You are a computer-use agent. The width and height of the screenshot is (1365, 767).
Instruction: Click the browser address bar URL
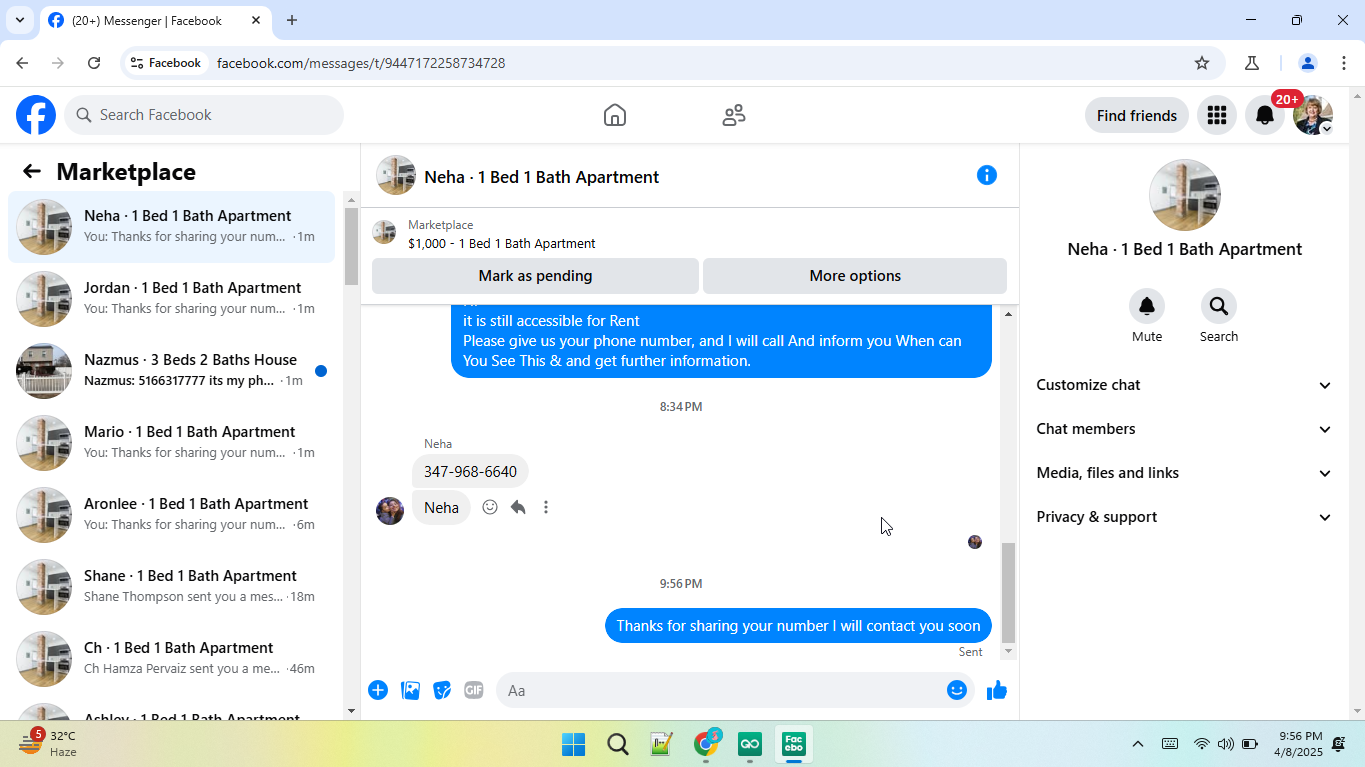[361, 63]
